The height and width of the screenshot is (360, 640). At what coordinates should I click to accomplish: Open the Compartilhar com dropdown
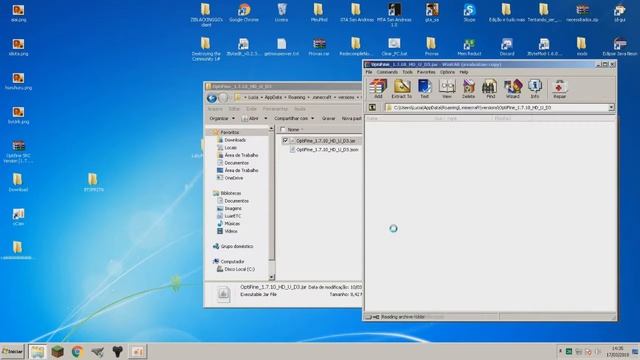coord(294,118)
